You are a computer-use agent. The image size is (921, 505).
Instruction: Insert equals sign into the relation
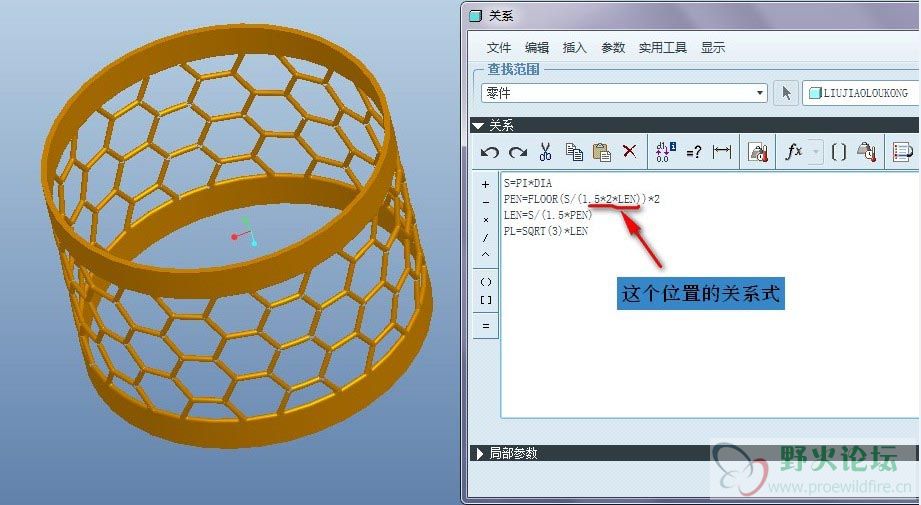coord(486,326)
